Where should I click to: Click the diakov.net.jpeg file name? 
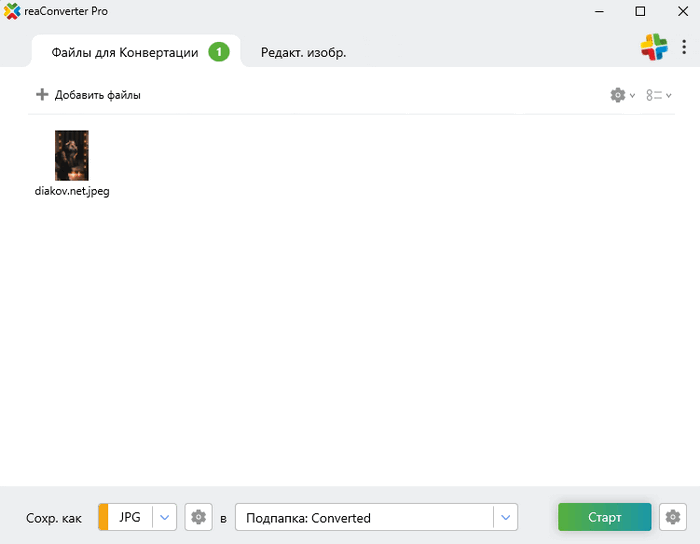[72, 191]
